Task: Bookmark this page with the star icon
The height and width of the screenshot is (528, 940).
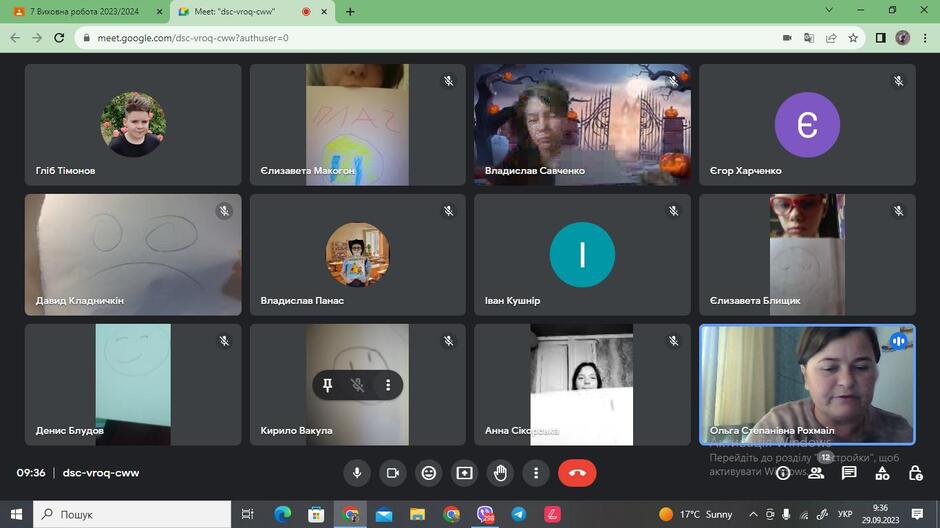Action: click(853, 38)
